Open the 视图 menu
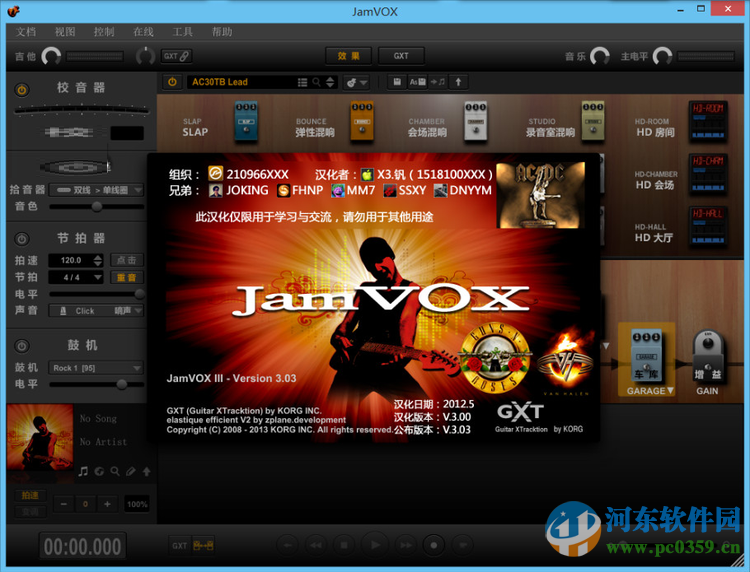750x572 pixels. (x=65, y=32)
